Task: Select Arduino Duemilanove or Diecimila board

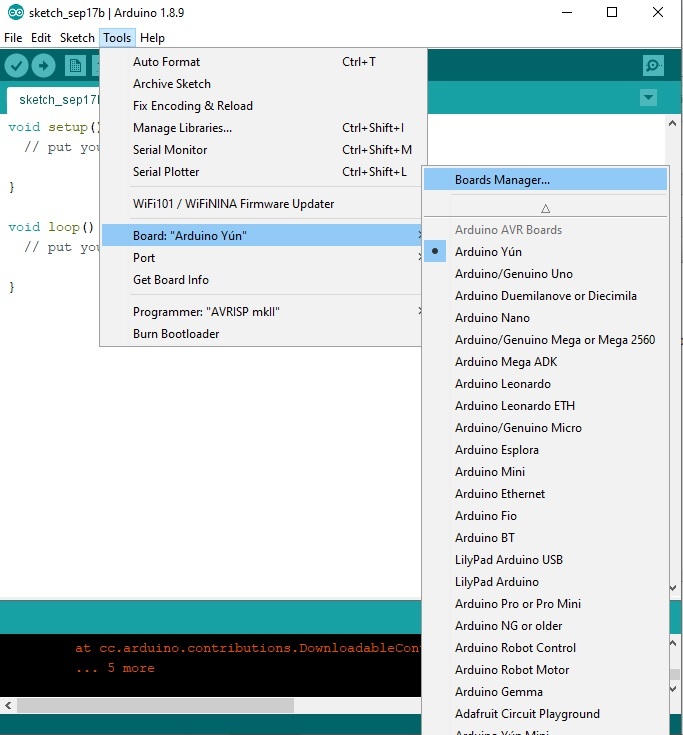Action: point(545,296)
